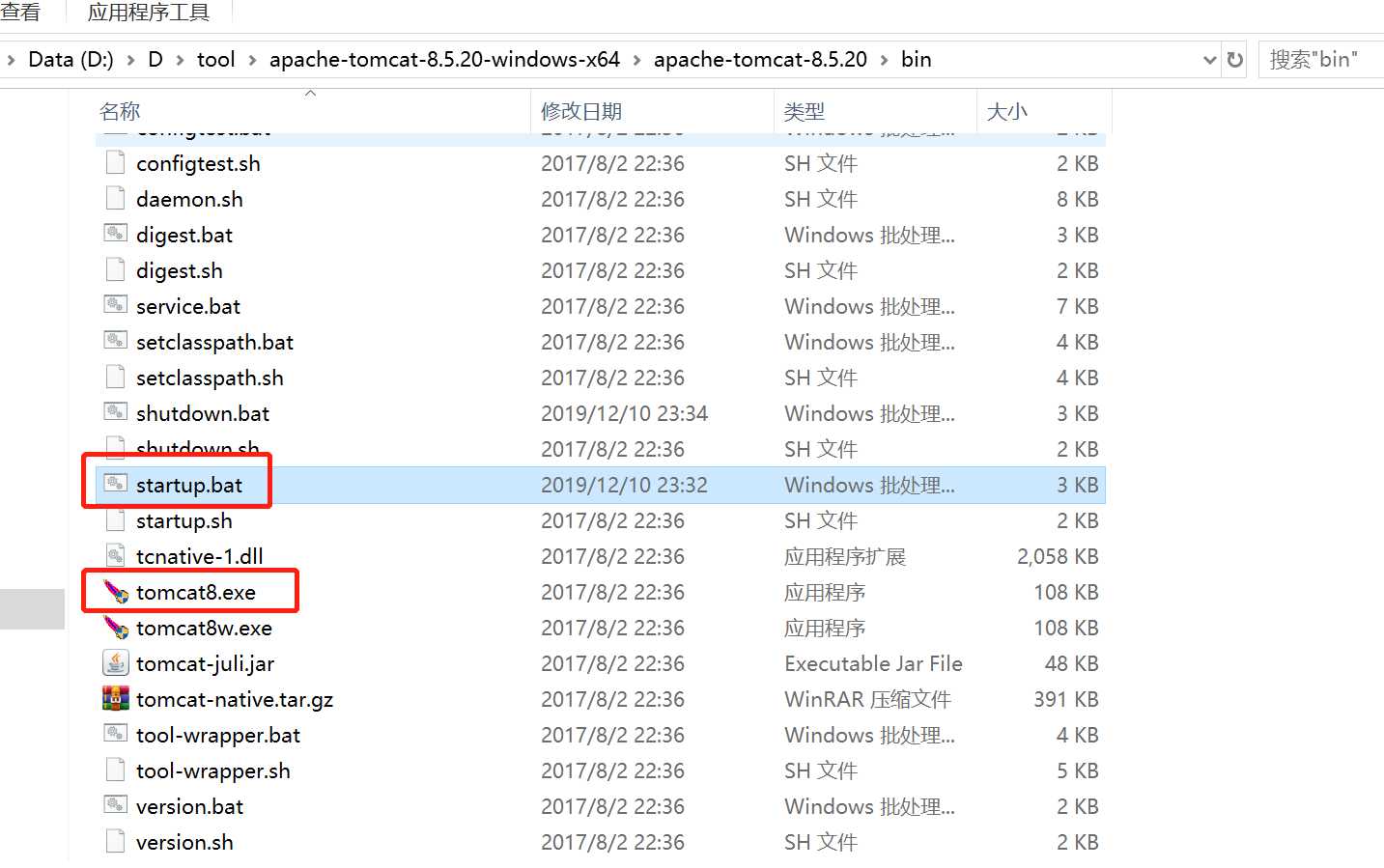
Task: Go to the D folder breadcrumb
Action: [155, 60]
